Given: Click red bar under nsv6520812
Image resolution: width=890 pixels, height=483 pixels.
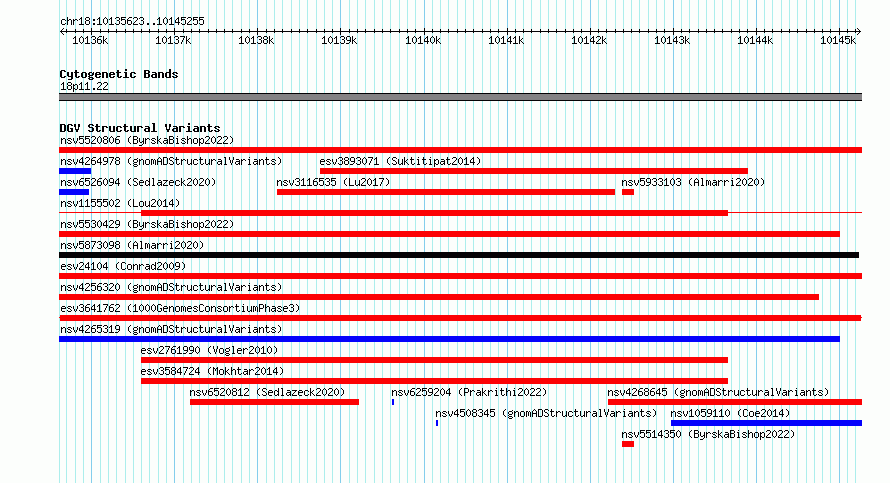Looking at the screenshot, I should click(274, 402).
